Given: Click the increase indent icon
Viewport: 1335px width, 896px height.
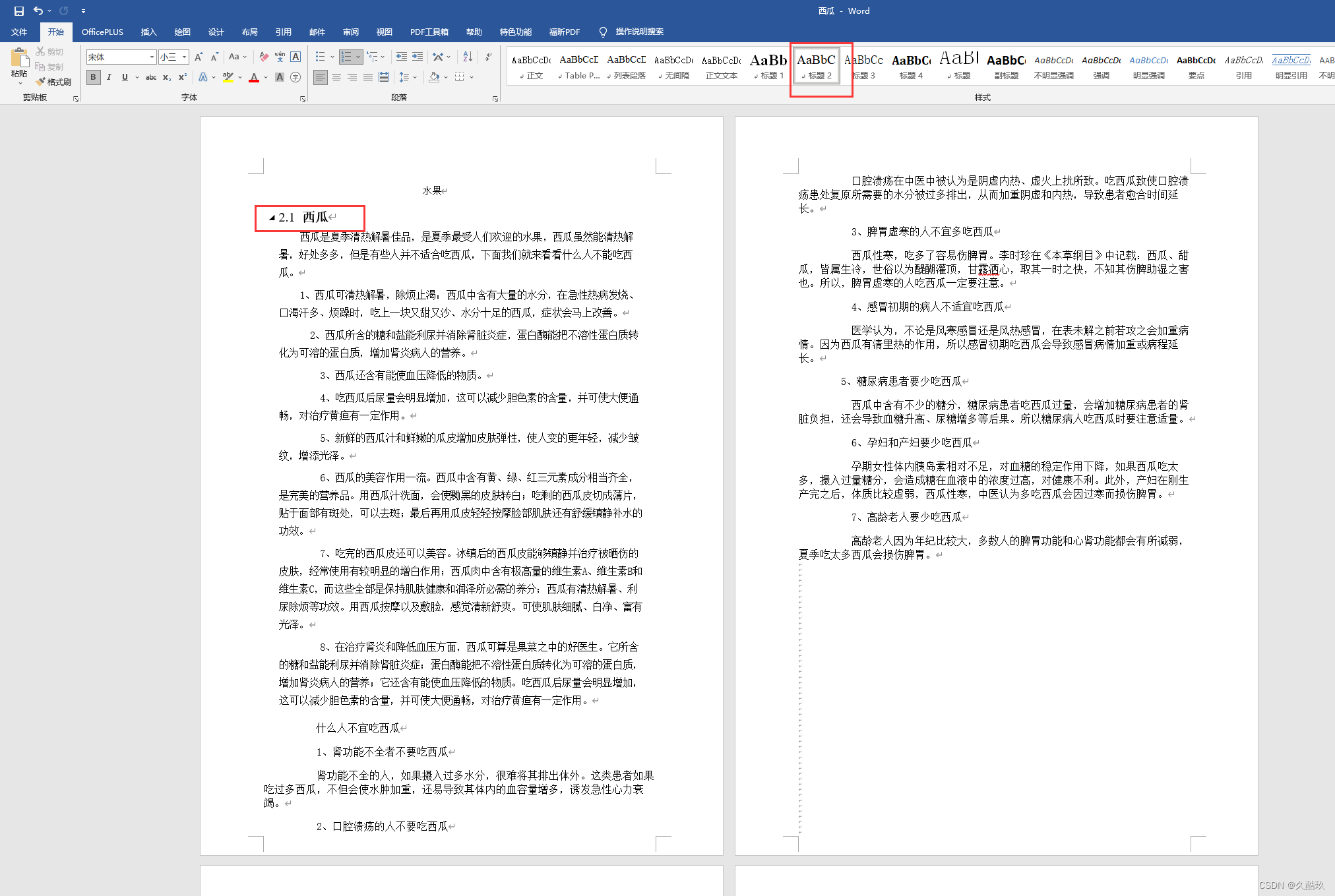Looking at the screenshot, I should tap(418, 57).
